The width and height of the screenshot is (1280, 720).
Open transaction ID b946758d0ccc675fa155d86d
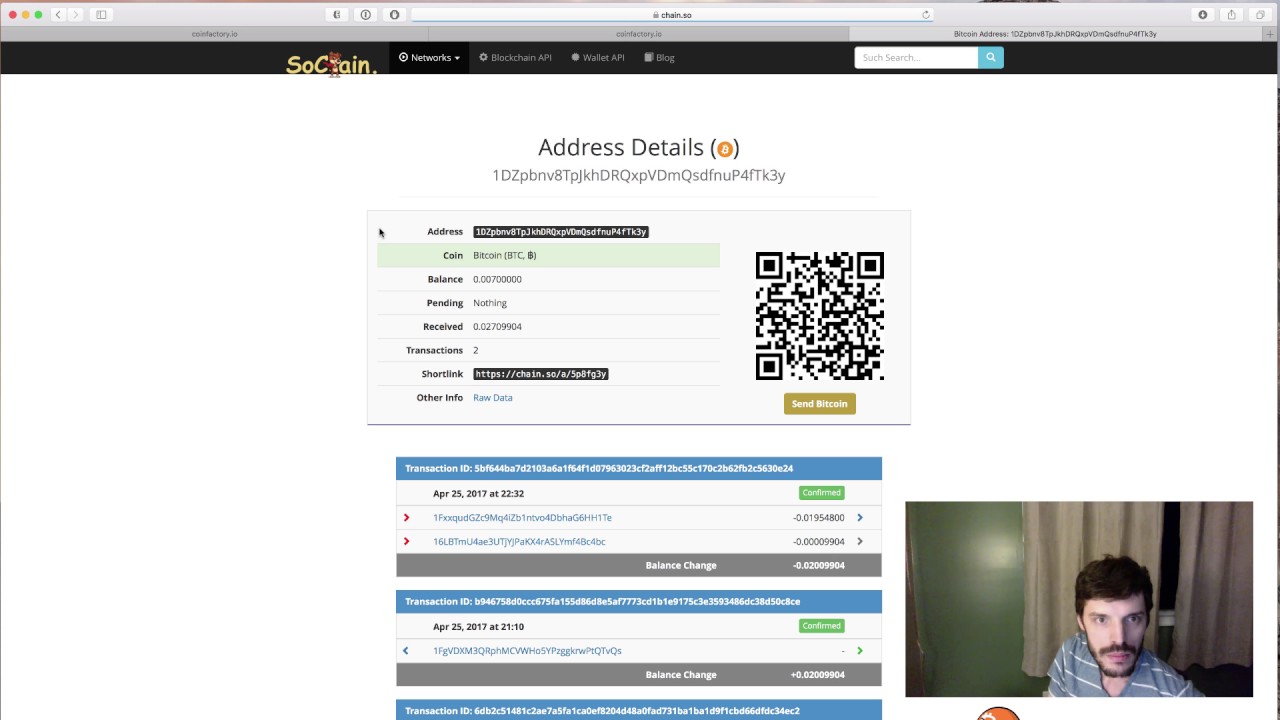click(x=602, y=602)
